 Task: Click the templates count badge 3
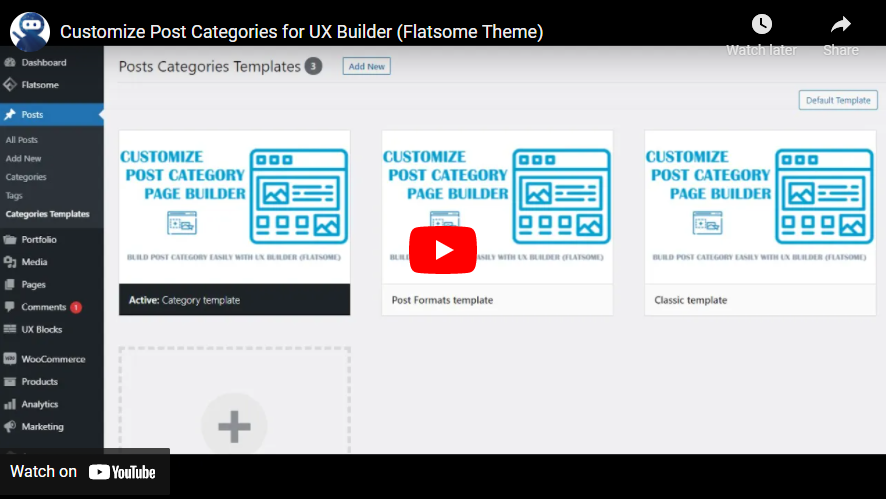pos(313,66)
